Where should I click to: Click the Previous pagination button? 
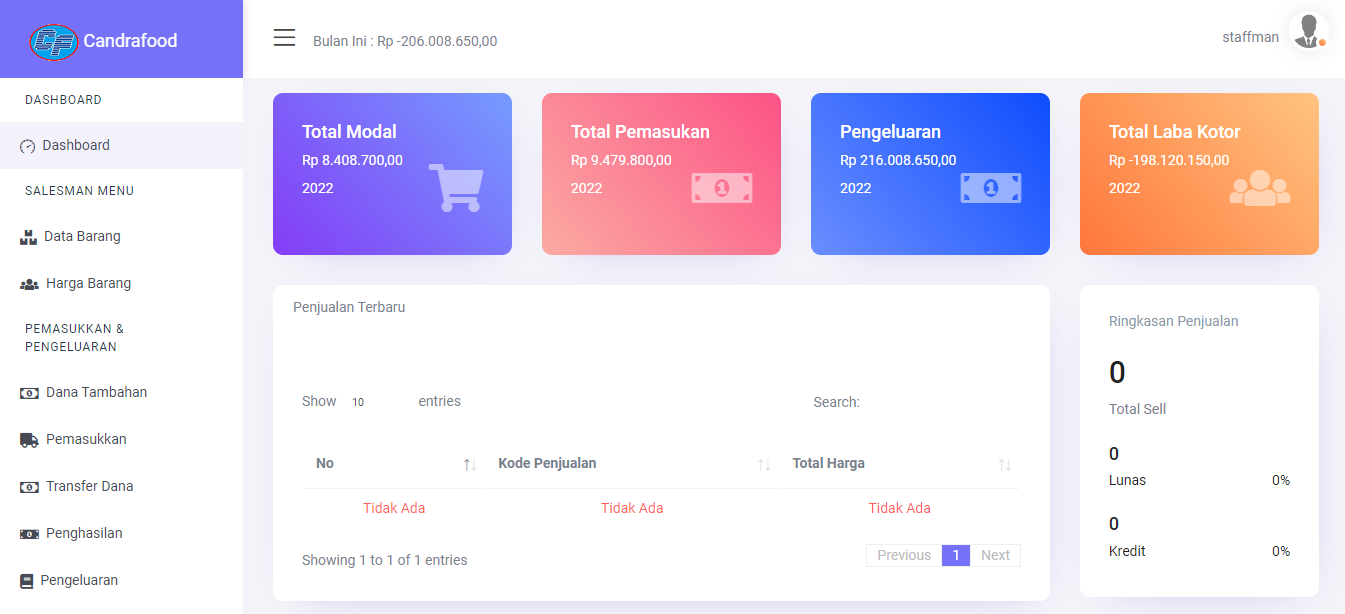904,555
